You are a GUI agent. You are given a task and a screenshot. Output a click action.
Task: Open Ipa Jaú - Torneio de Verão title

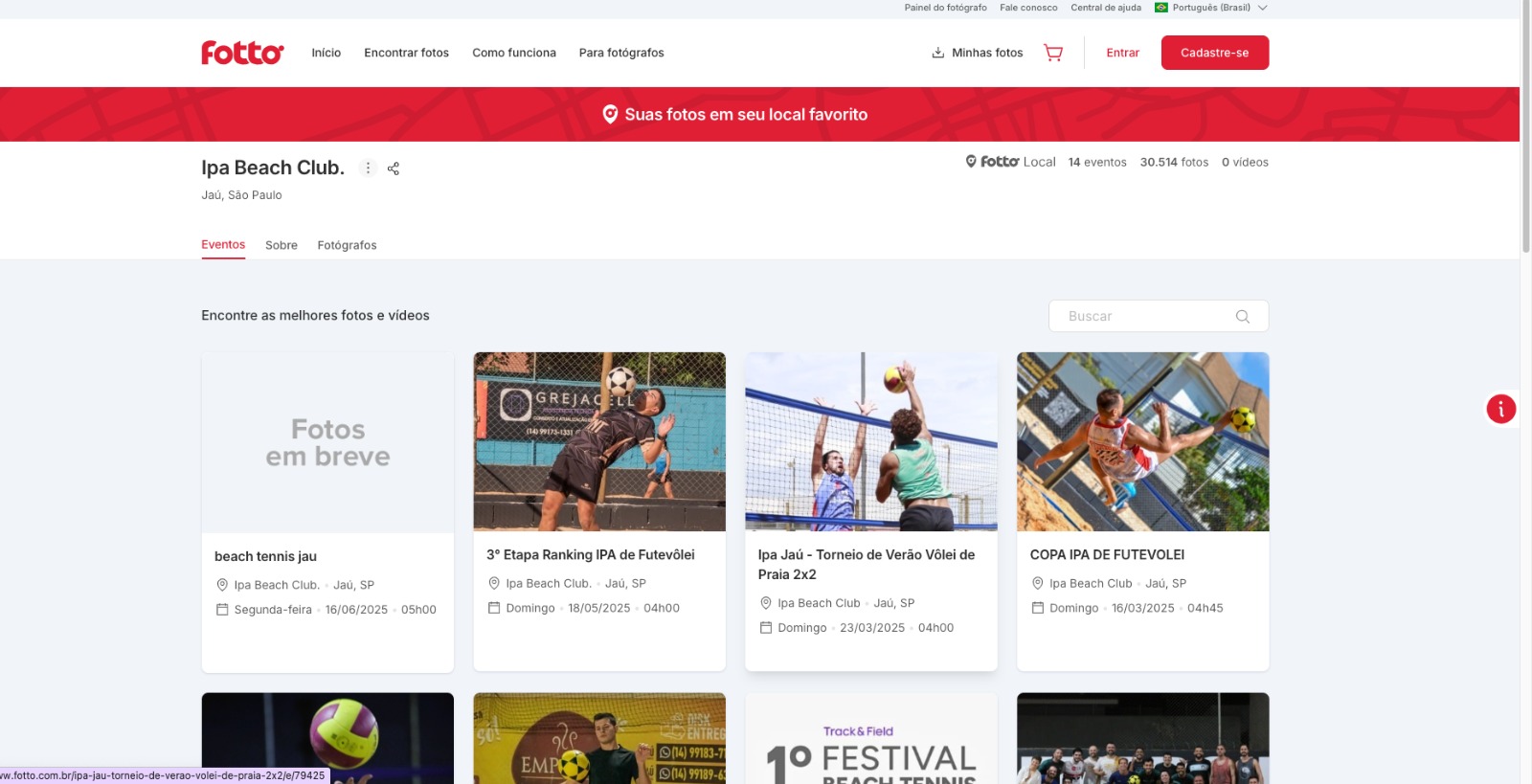tap(867, 564)
